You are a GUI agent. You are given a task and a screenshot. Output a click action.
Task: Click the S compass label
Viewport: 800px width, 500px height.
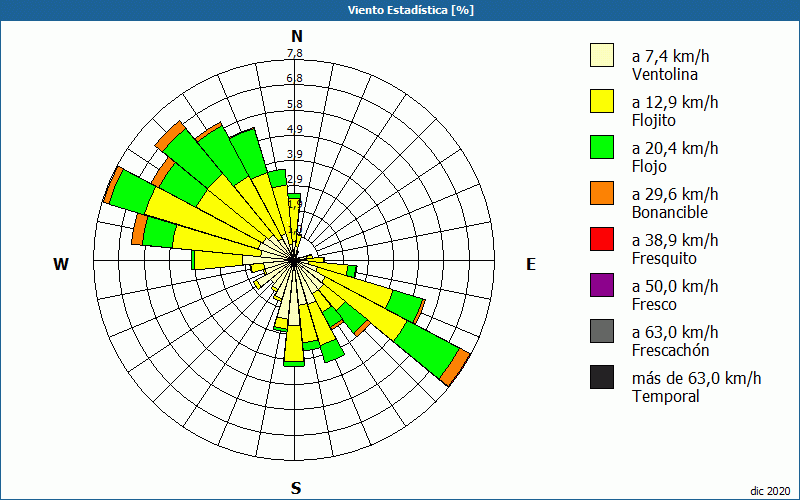click(x=296, y=488)
